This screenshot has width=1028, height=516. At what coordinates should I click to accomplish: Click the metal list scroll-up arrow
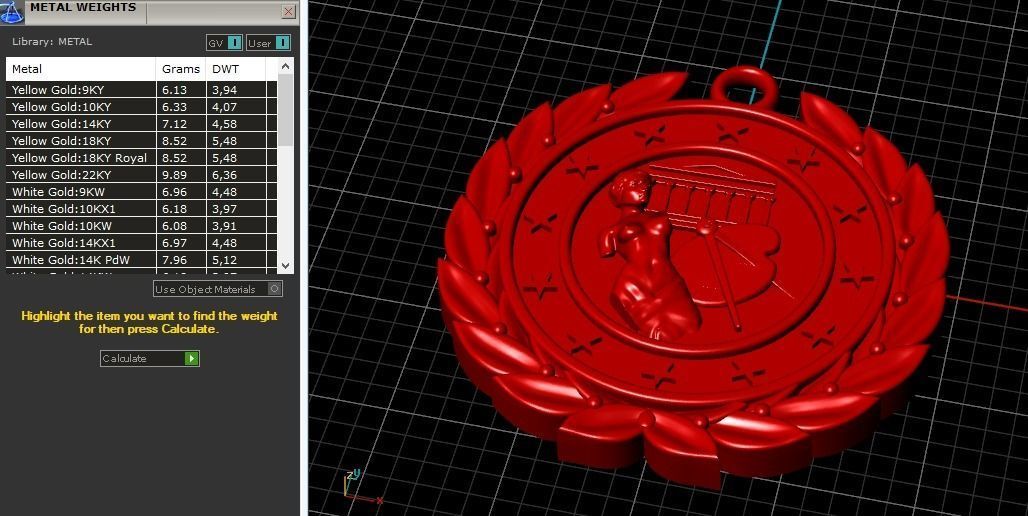click(x=285, y=66)
